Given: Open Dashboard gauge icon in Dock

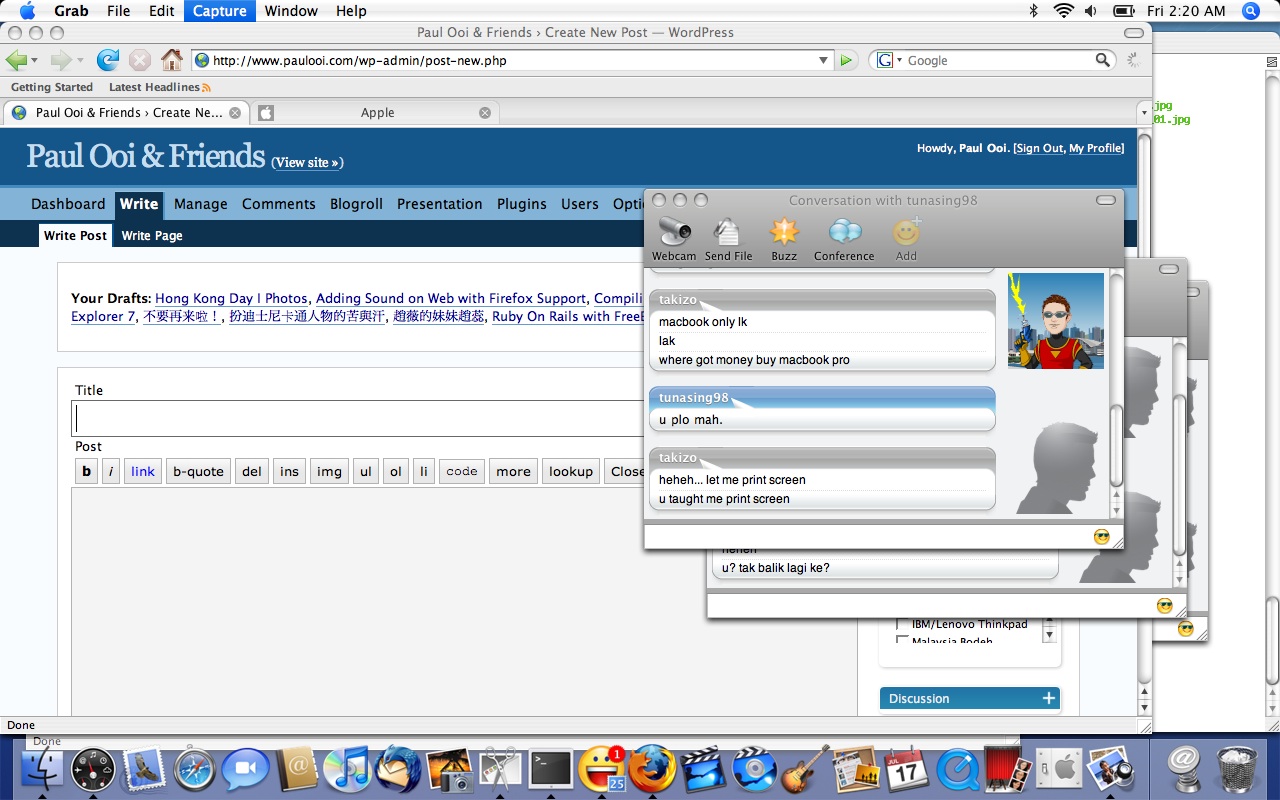Looking at the screenshot, I should 93,770.
